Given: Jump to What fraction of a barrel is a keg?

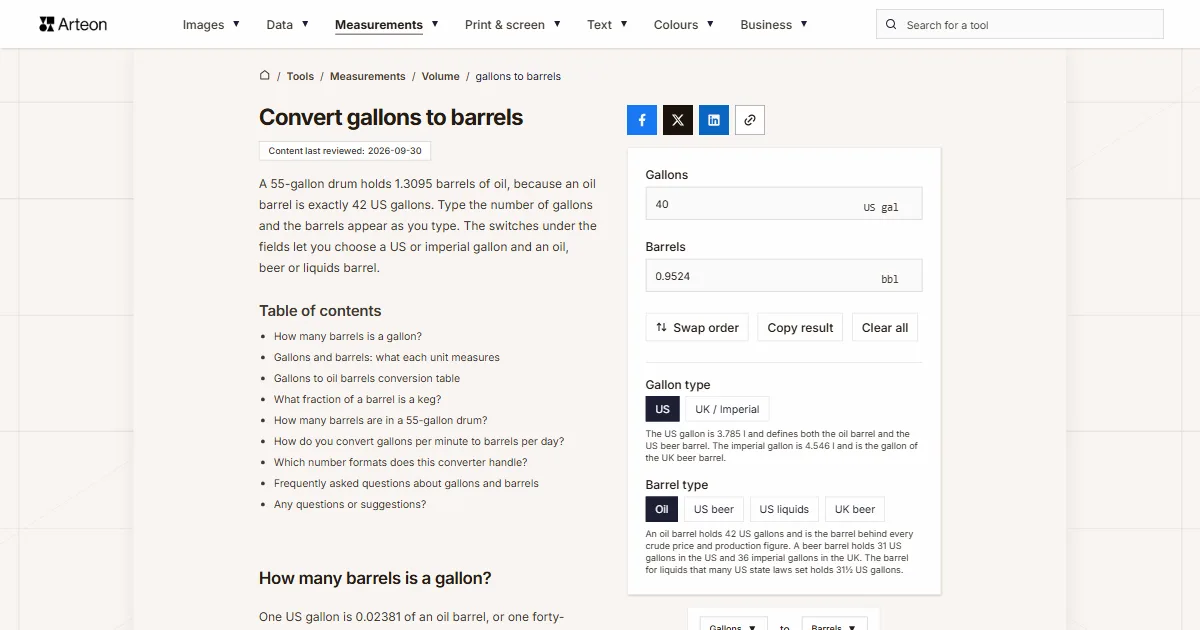Looking at the screenshot, I should pos(358,399).
